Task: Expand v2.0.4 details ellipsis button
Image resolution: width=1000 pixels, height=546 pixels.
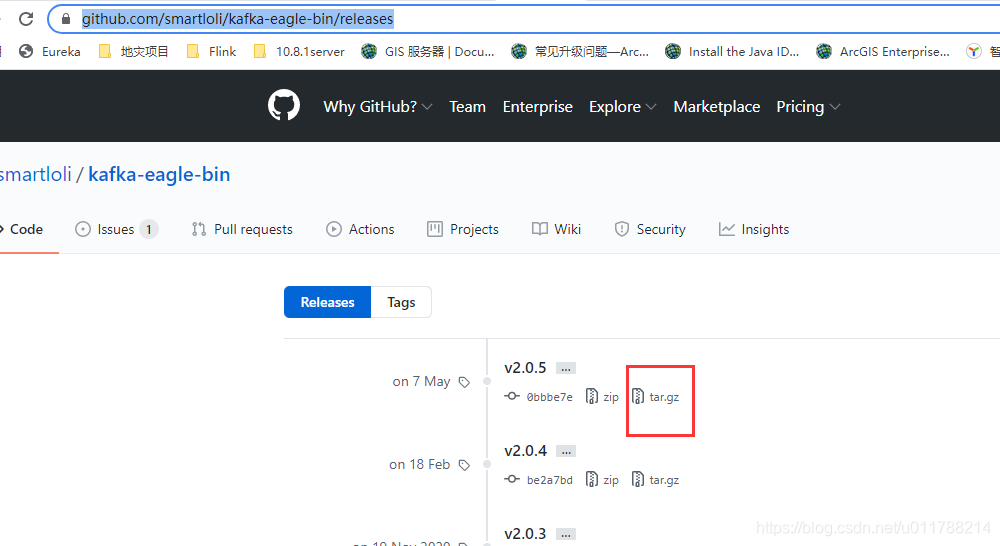Action: 566,452
